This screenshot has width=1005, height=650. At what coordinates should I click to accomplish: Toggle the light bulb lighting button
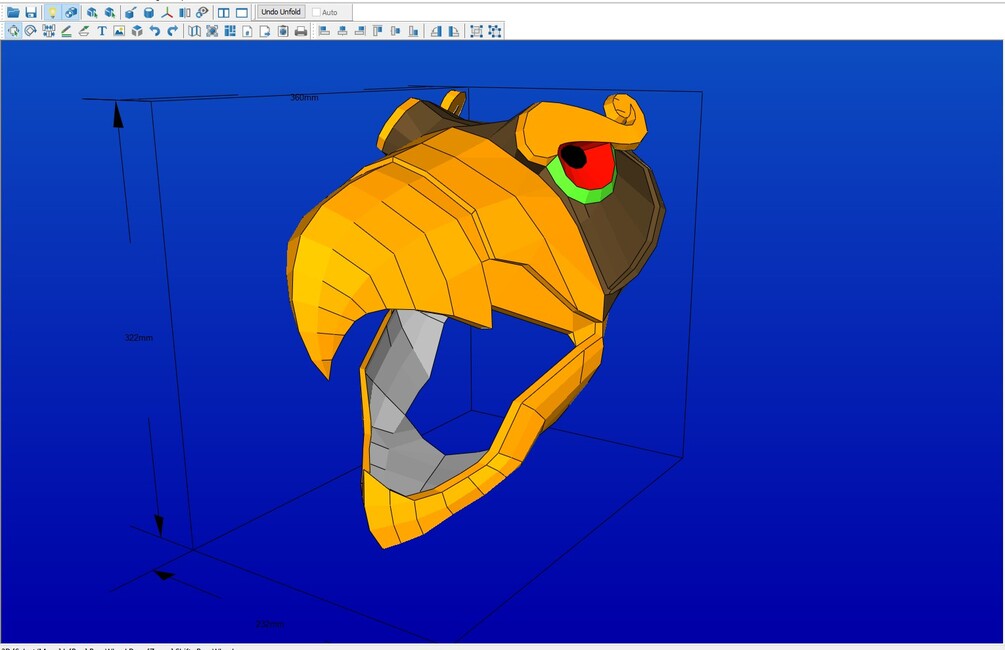coord(53,12)
